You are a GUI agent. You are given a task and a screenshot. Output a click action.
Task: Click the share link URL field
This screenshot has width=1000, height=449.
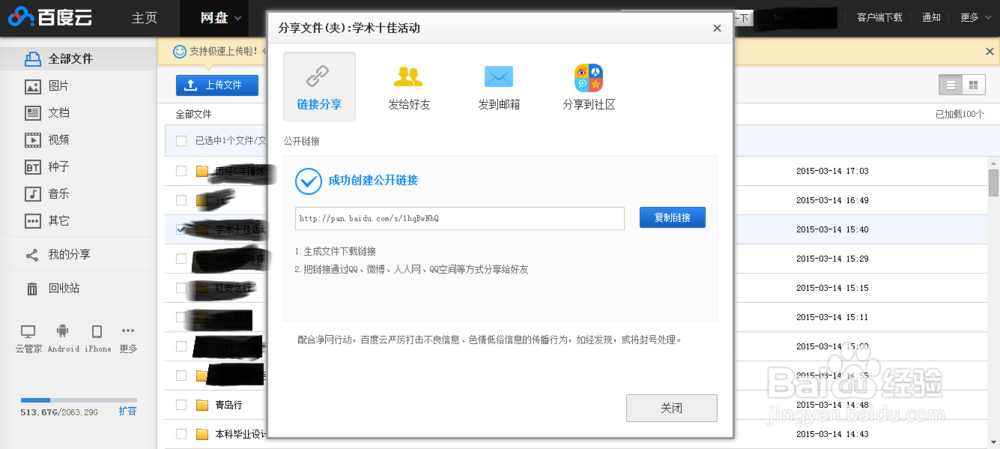click(x=459, y=218)
